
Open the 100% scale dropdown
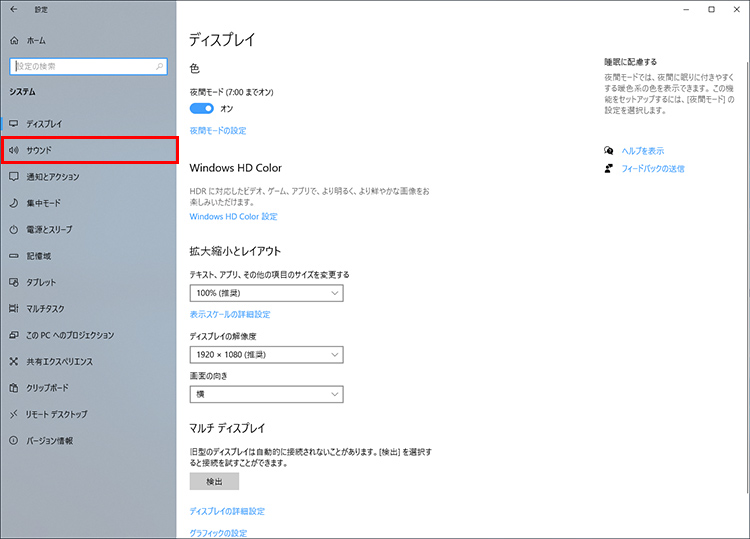click(x=266, y=294)
